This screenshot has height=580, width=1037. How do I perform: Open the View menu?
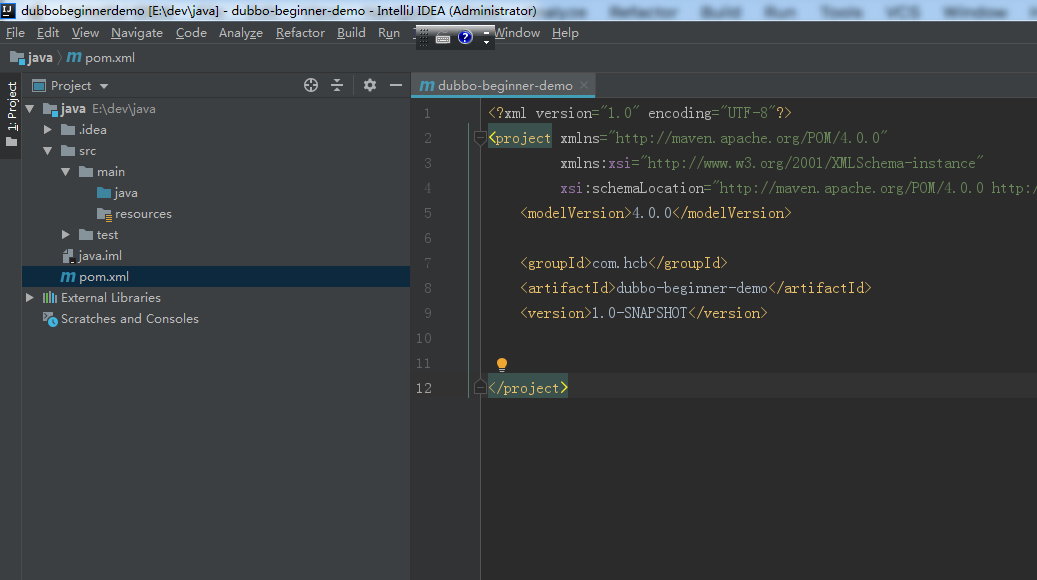coord(85,32)
